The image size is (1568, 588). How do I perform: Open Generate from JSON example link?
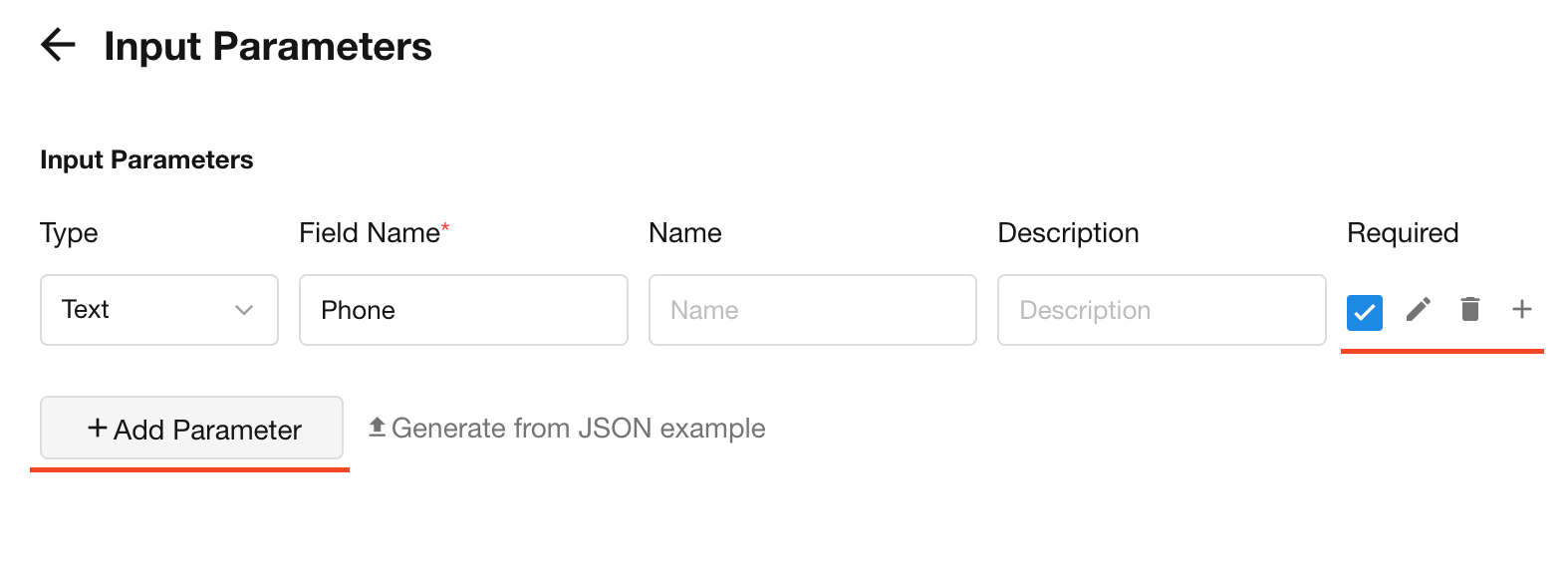pos(578,429)
